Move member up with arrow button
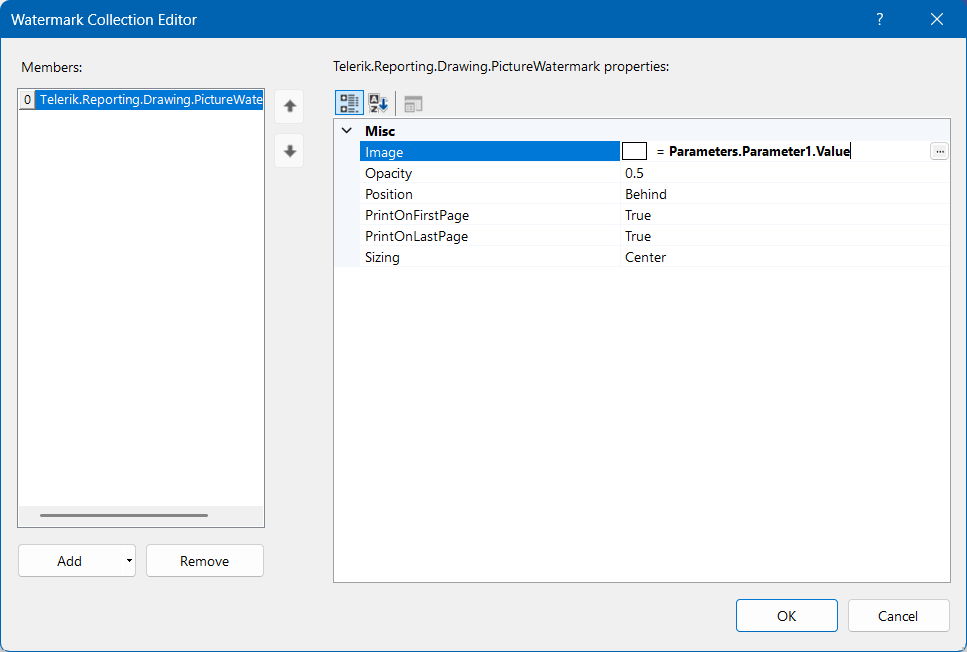Image resolution: width=967 pixels, height=652 pixels. pyautogui.click(x=289, y=105)
